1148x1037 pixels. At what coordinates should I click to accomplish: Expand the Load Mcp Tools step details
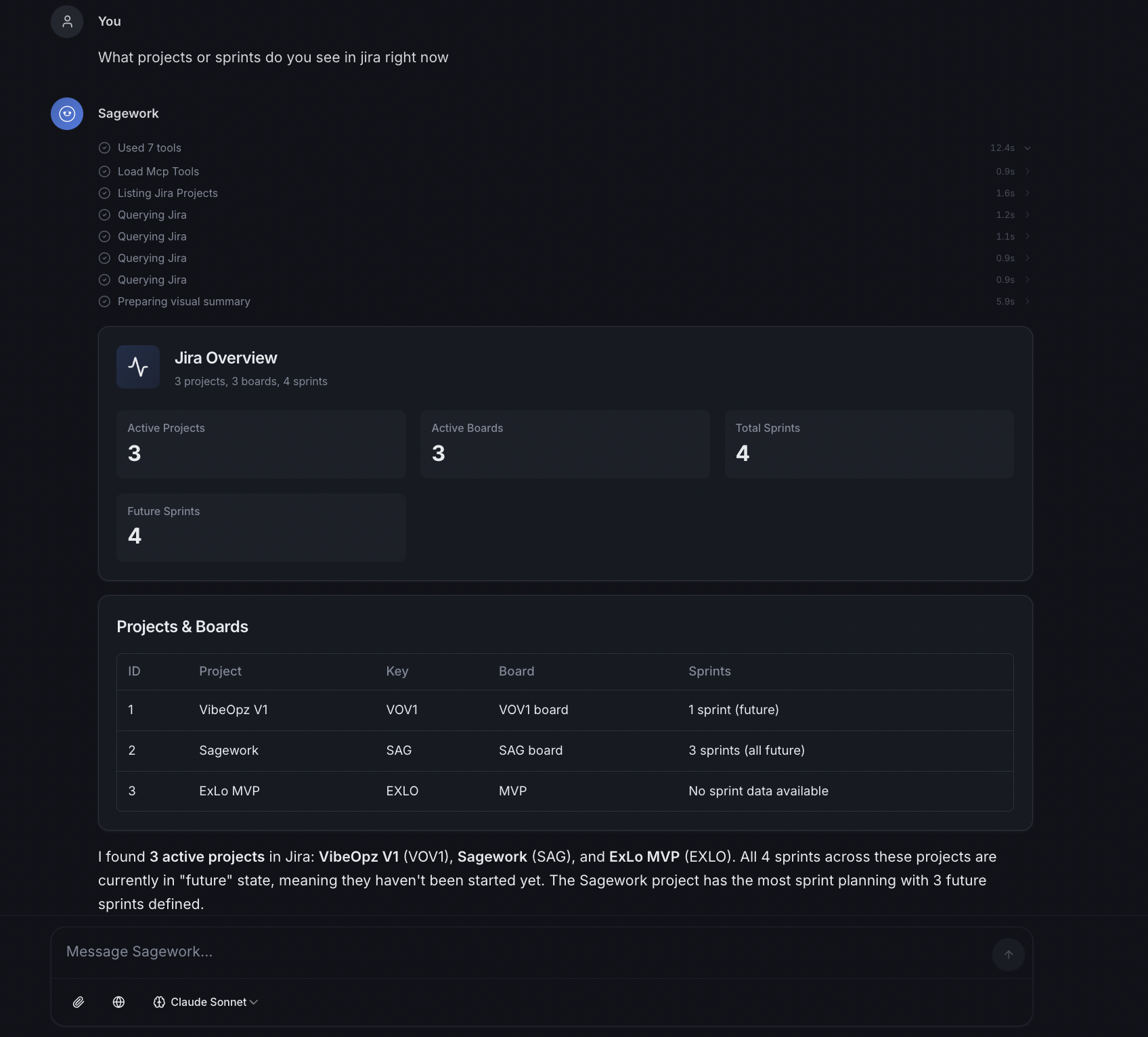pyautogui.click(x=1027, y=171)
